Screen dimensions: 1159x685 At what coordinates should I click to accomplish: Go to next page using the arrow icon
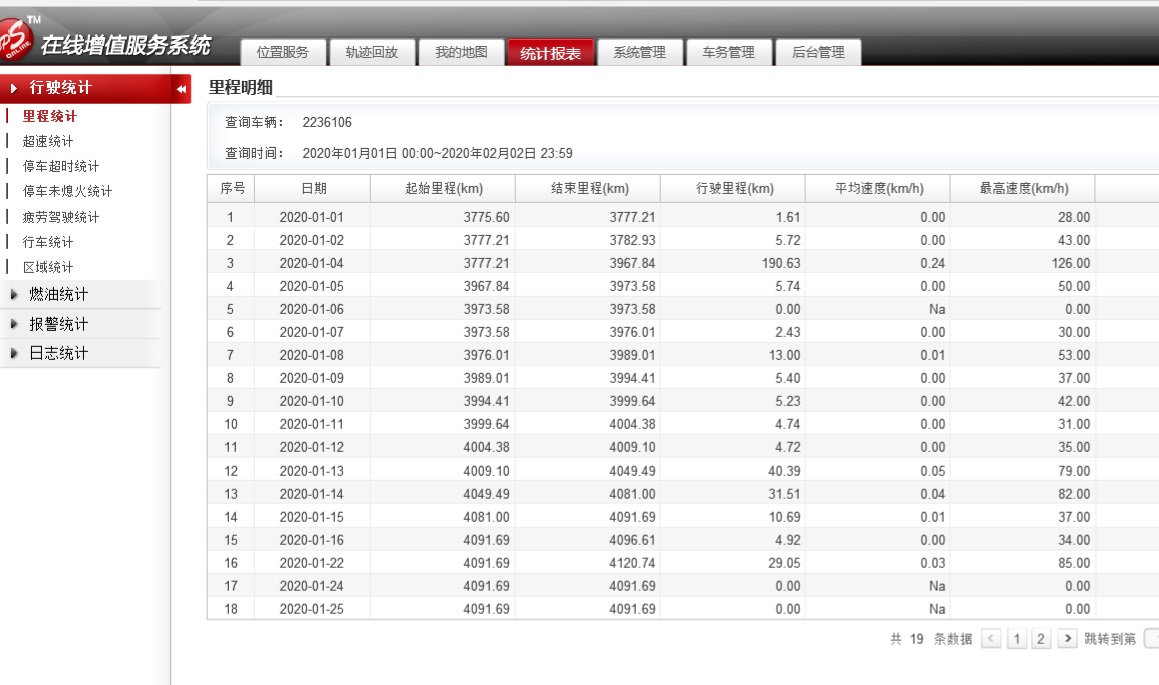[x=1067, y=639]
